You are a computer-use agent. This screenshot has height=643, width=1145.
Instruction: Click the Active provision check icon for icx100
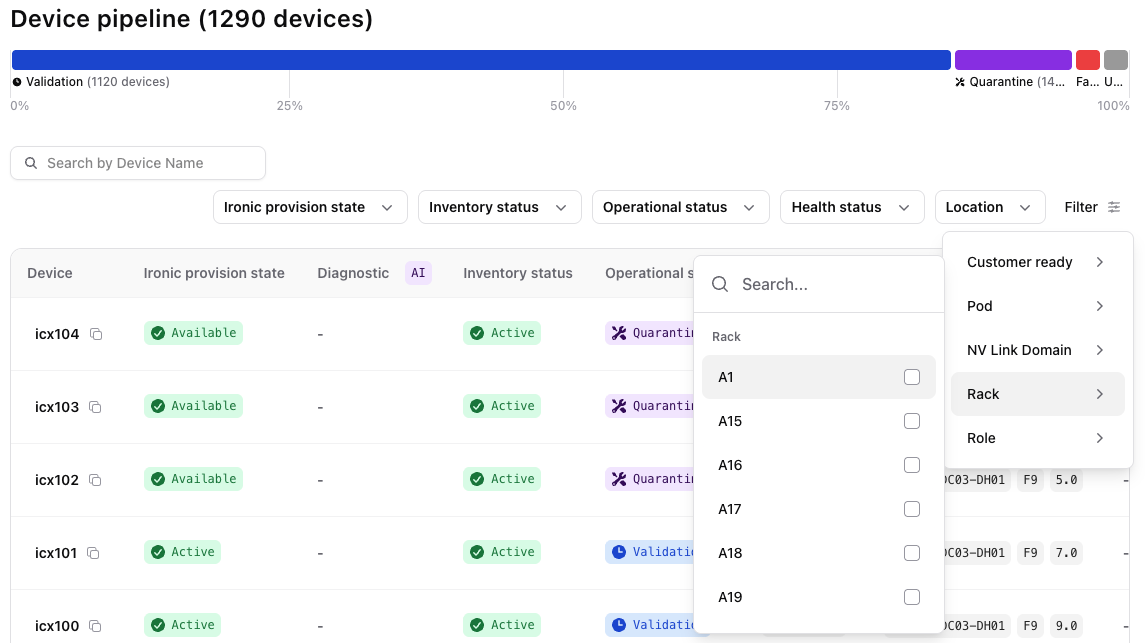click(x=158, y=625)
